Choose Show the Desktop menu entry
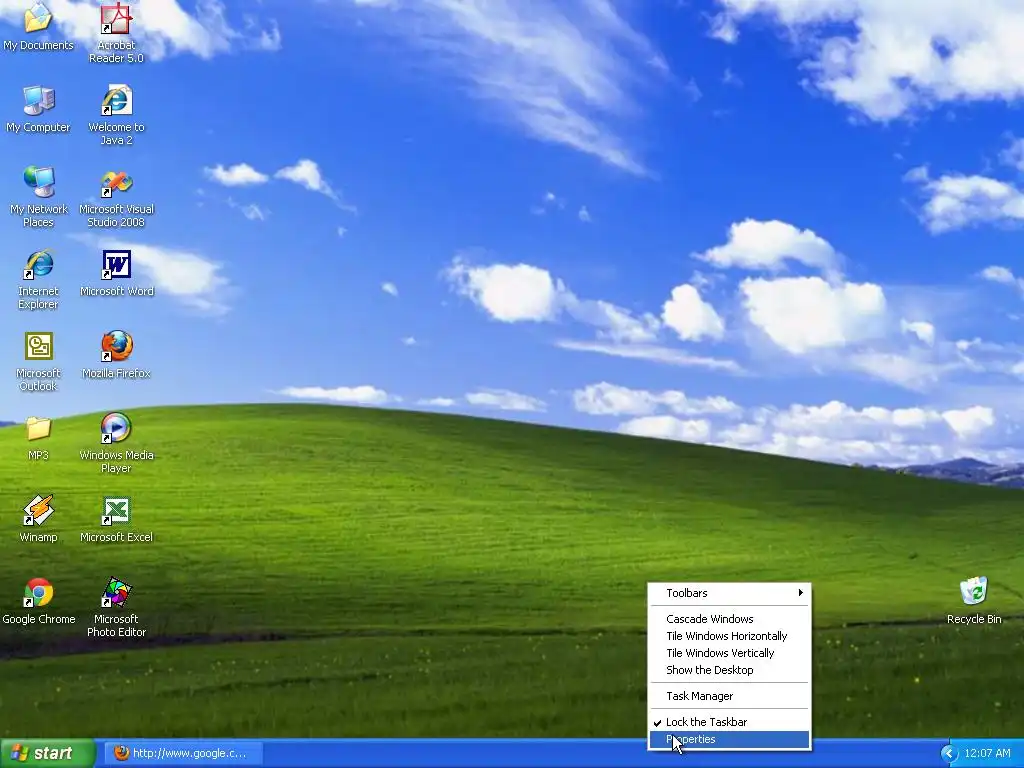The image size is (1024, 768). click(x=729, y=669)
